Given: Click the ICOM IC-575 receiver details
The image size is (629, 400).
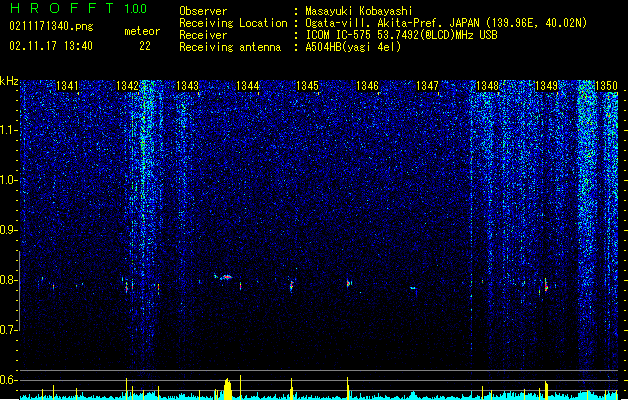Looking at the screenshot, I should coord(401,35).
